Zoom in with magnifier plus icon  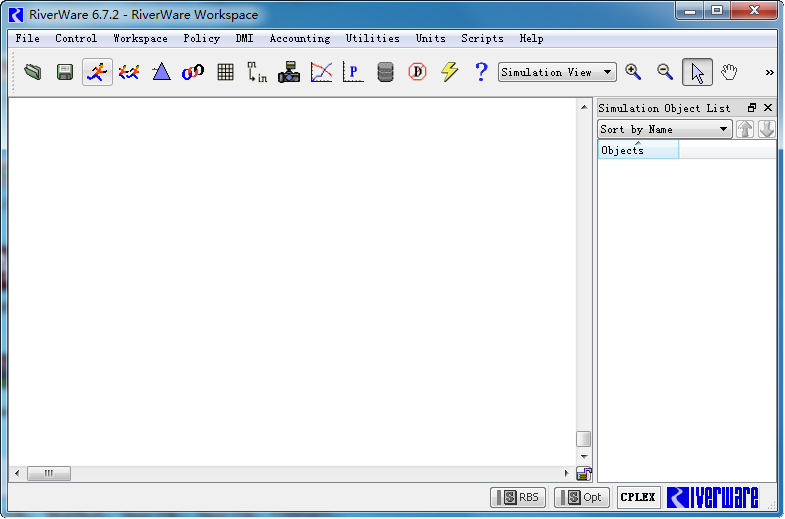pyautogui.click(x=633, y=72)
